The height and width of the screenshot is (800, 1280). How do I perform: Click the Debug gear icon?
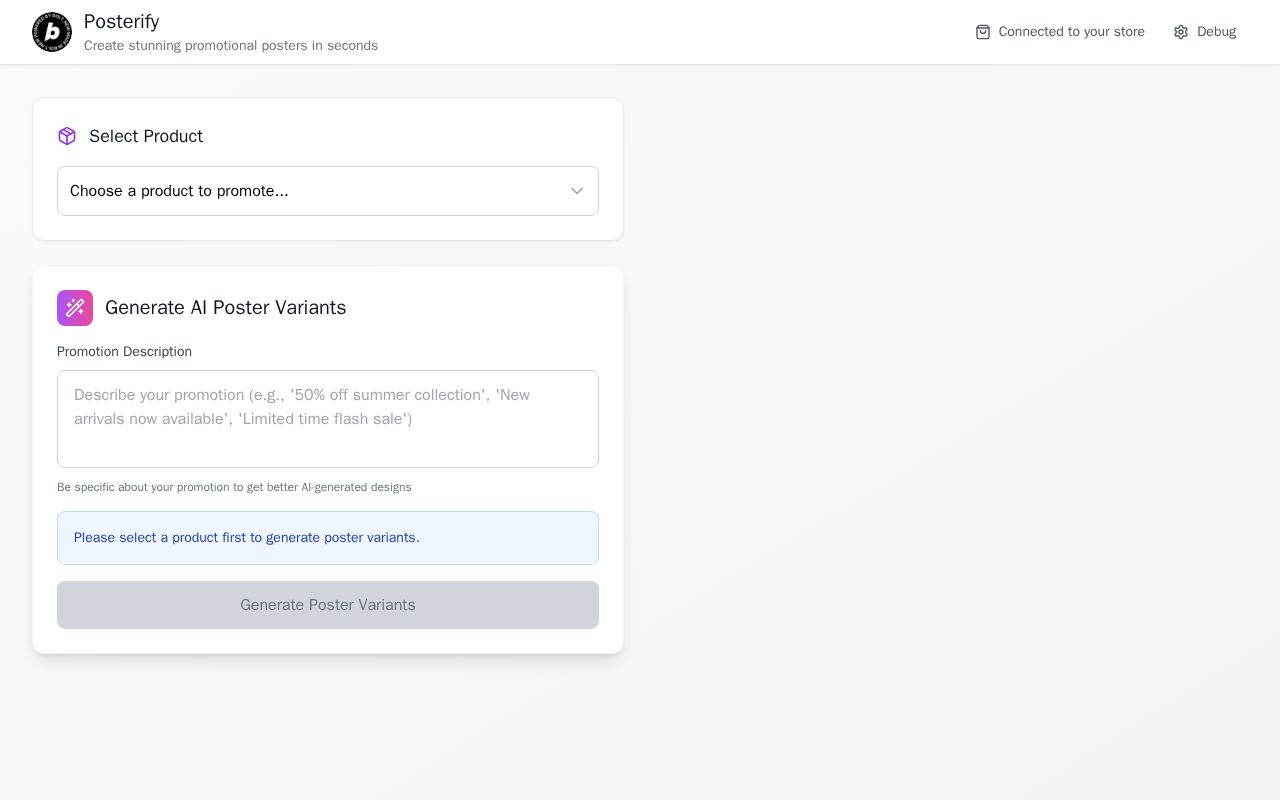click(x=1181, y=32)
